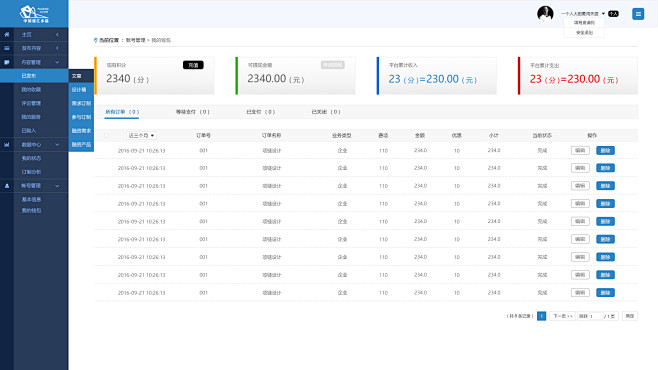This screenshot has width=658, height=370.
Task: Open 已购入 in the sidebar
Action: tap(29, 130)
